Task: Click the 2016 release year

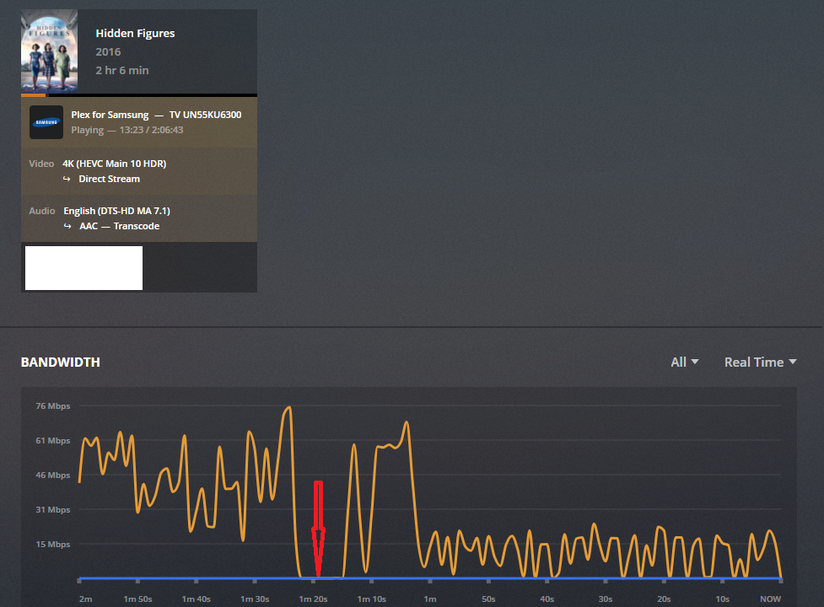Action: 108,52
